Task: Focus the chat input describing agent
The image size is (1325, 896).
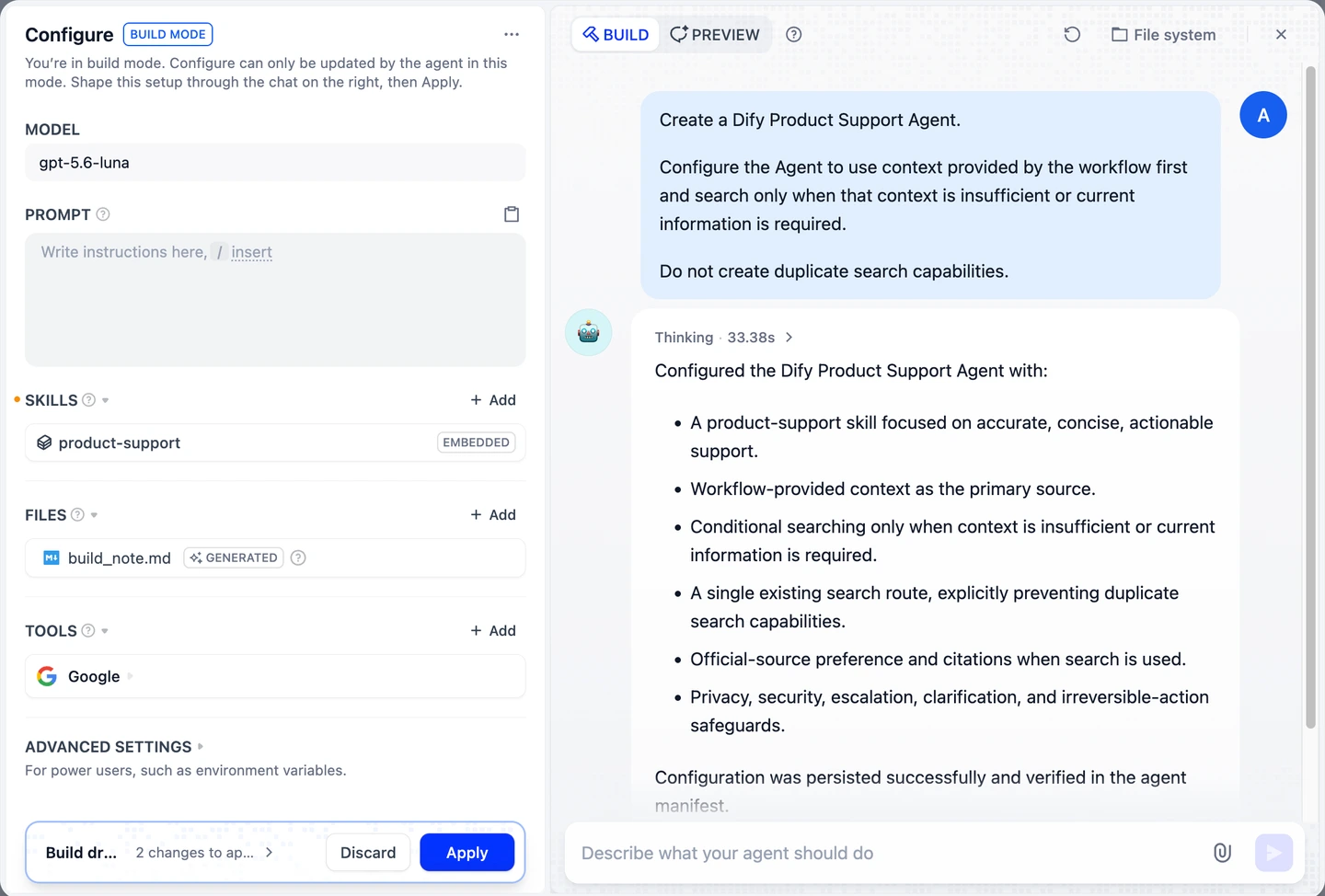Action: 888,853
